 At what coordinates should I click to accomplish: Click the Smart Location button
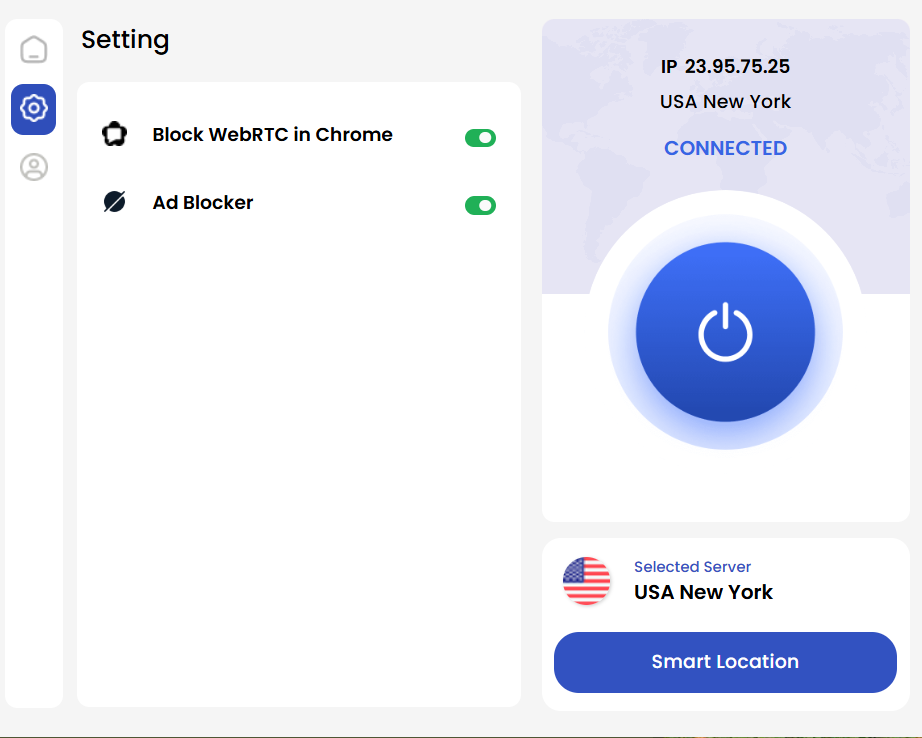tap(725, 662)
